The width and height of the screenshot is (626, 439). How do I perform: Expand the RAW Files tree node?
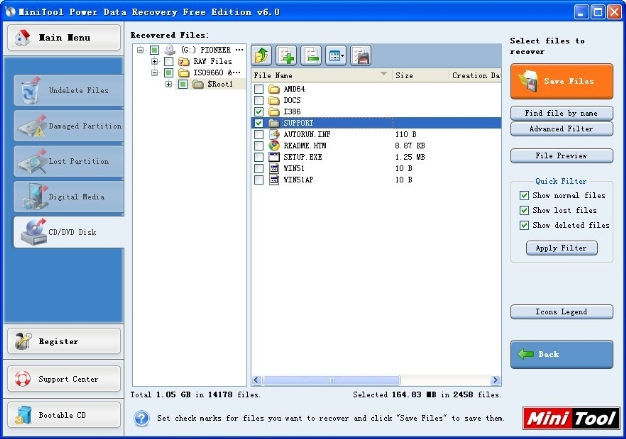tap(155, 61)
